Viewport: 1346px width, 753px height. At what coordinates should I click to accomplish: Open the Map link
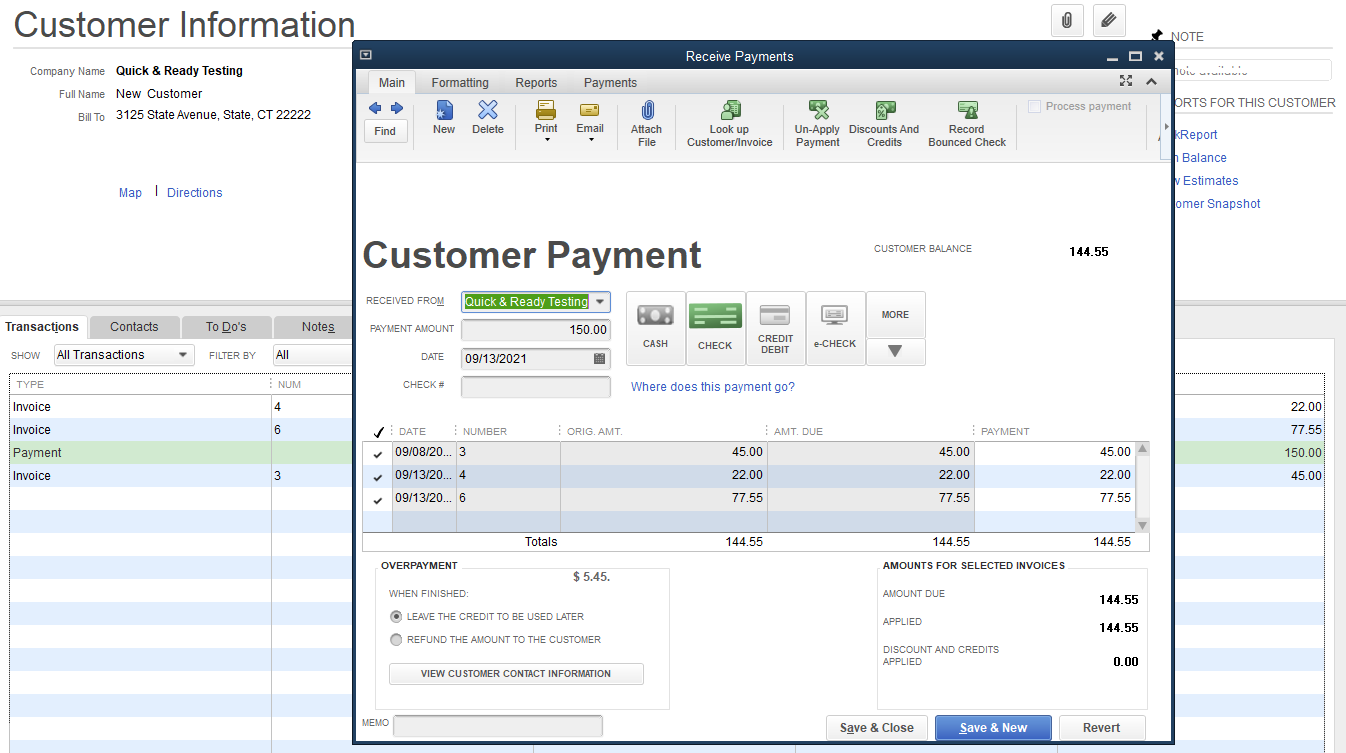(130, 193)
